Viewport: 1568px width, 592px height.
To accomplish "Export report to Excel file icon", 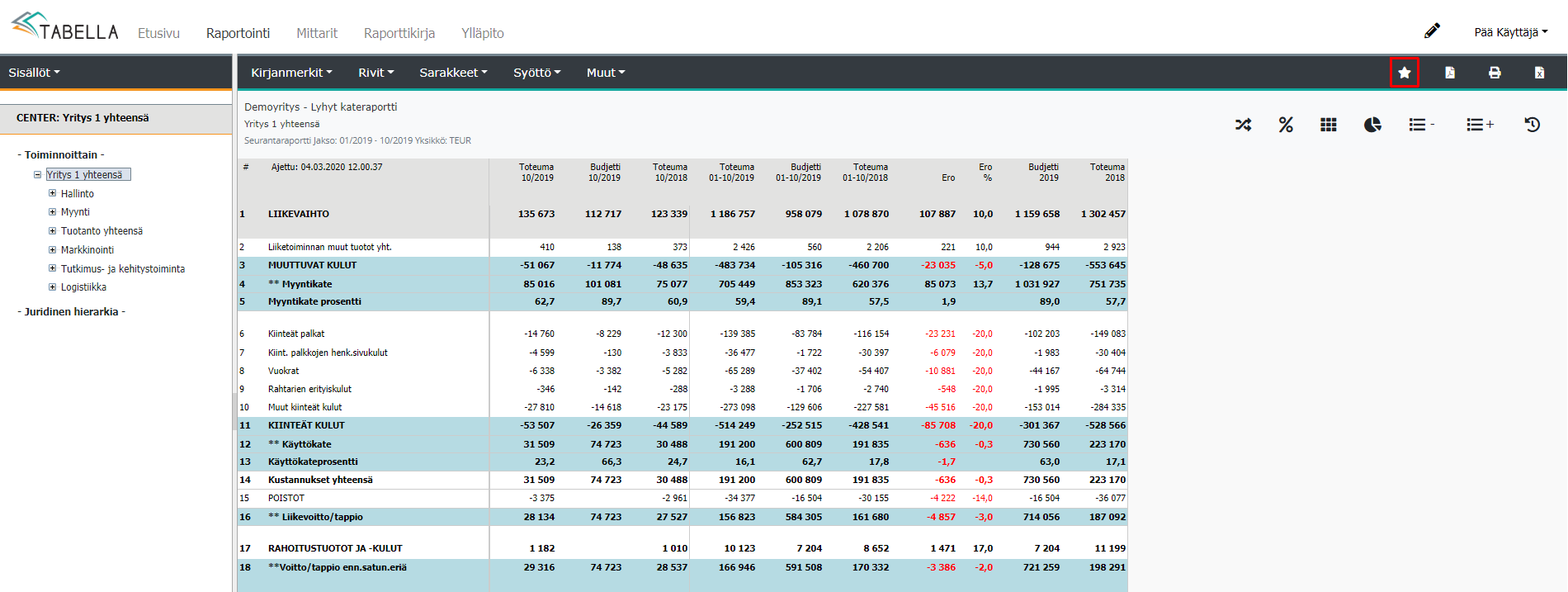I will coord(1539,73).
